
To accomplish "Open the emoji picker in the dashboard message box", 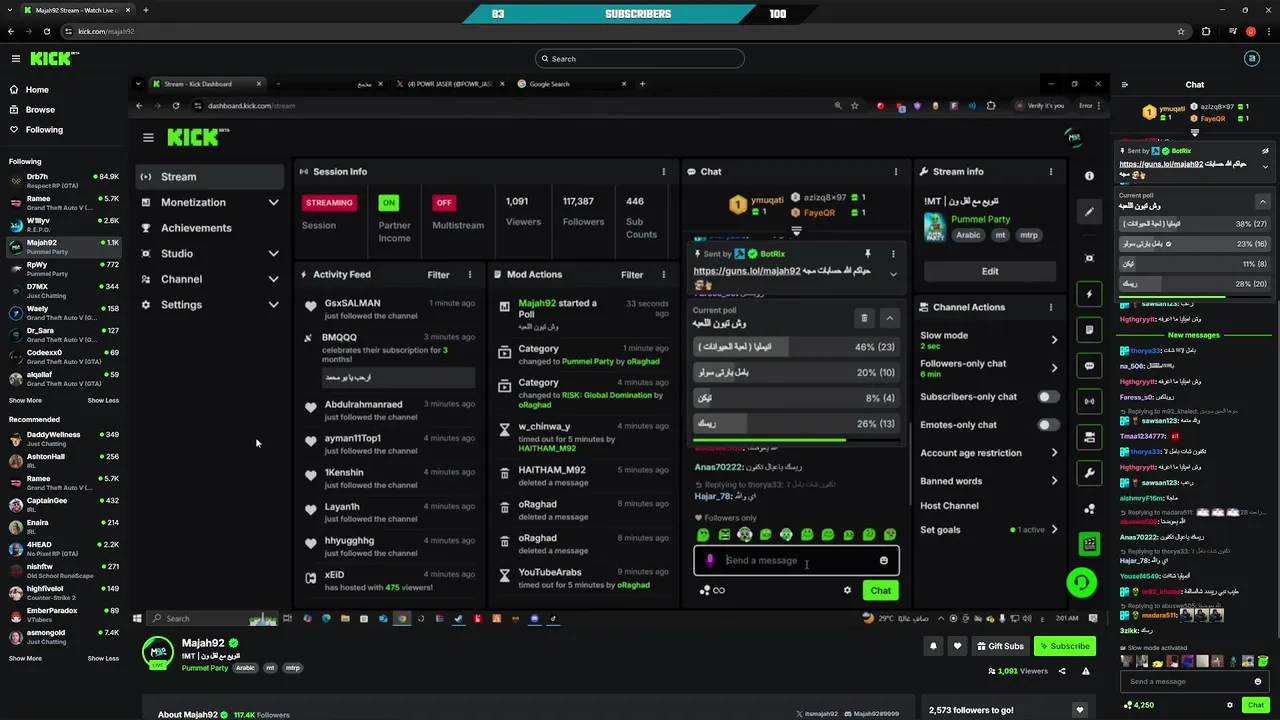I will pos(883,561).
